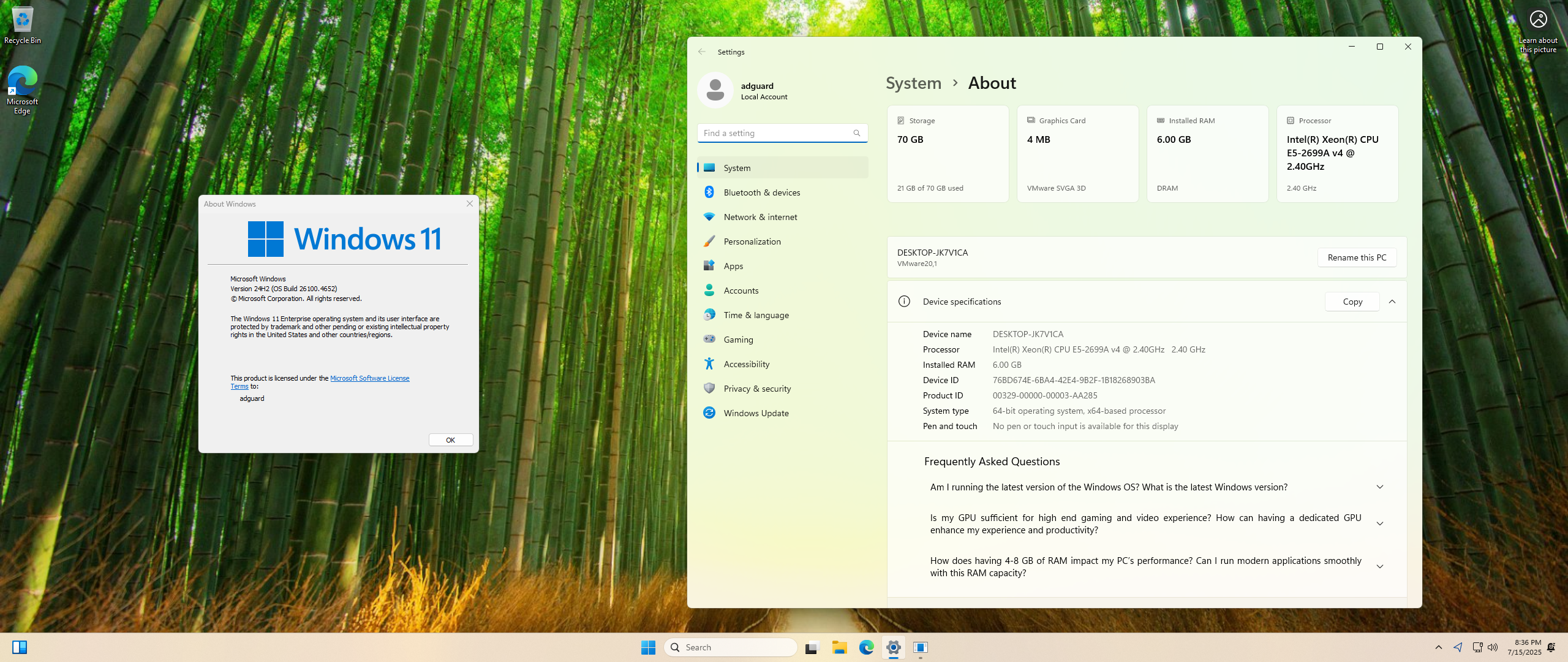
Task: Click the adguard account avatar
Action: (715, 90)
